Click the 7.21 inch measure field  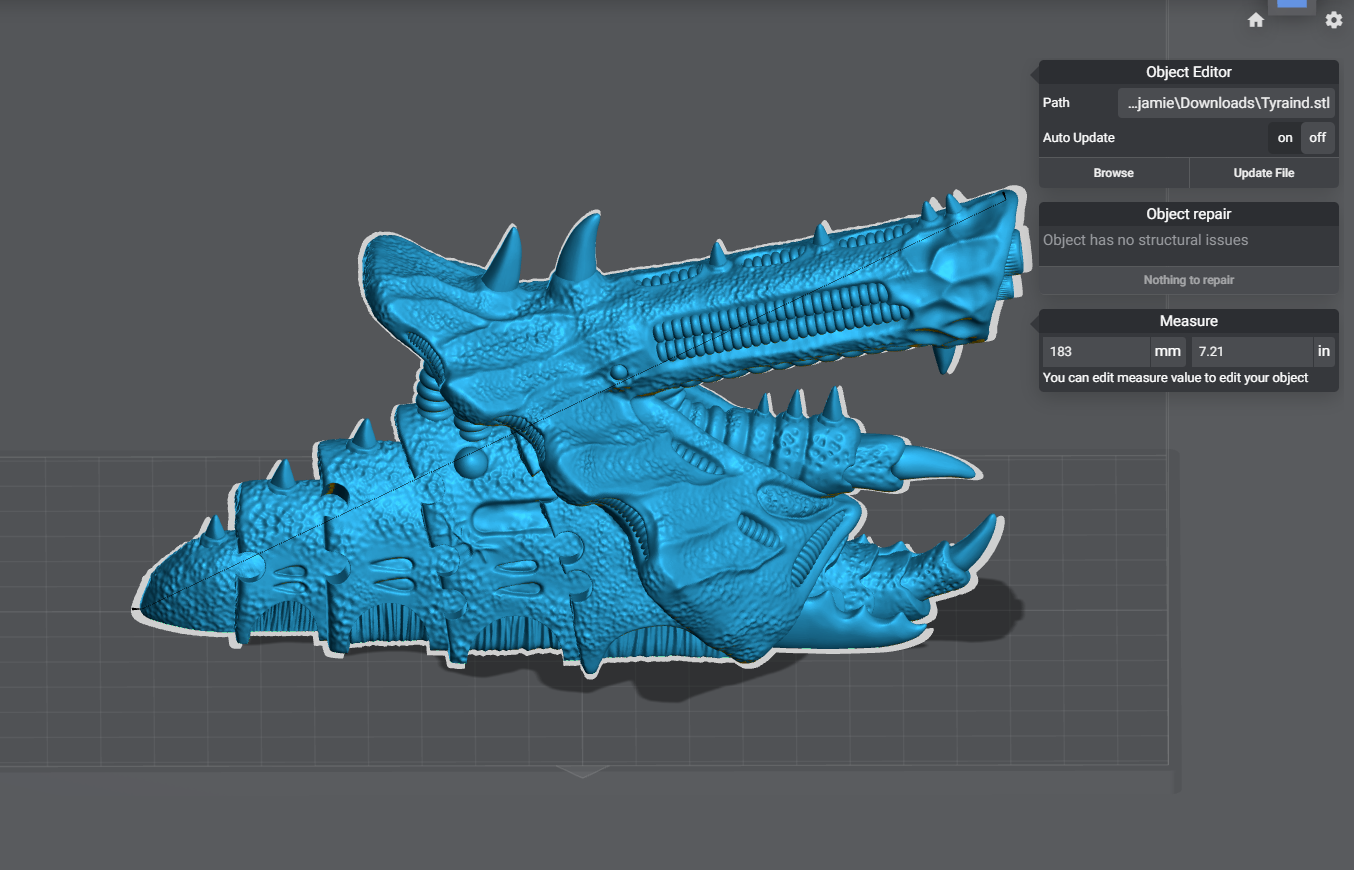pos(1251,352)
